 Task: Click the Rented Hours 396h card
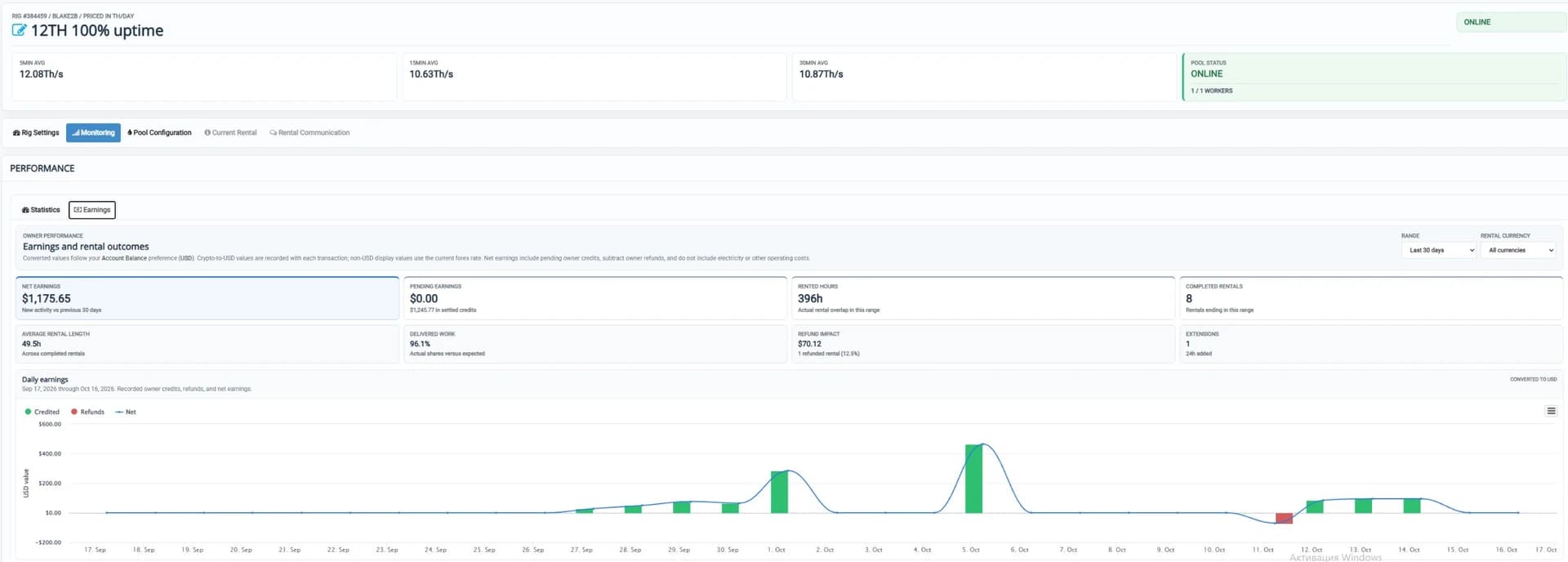[983, 298]
